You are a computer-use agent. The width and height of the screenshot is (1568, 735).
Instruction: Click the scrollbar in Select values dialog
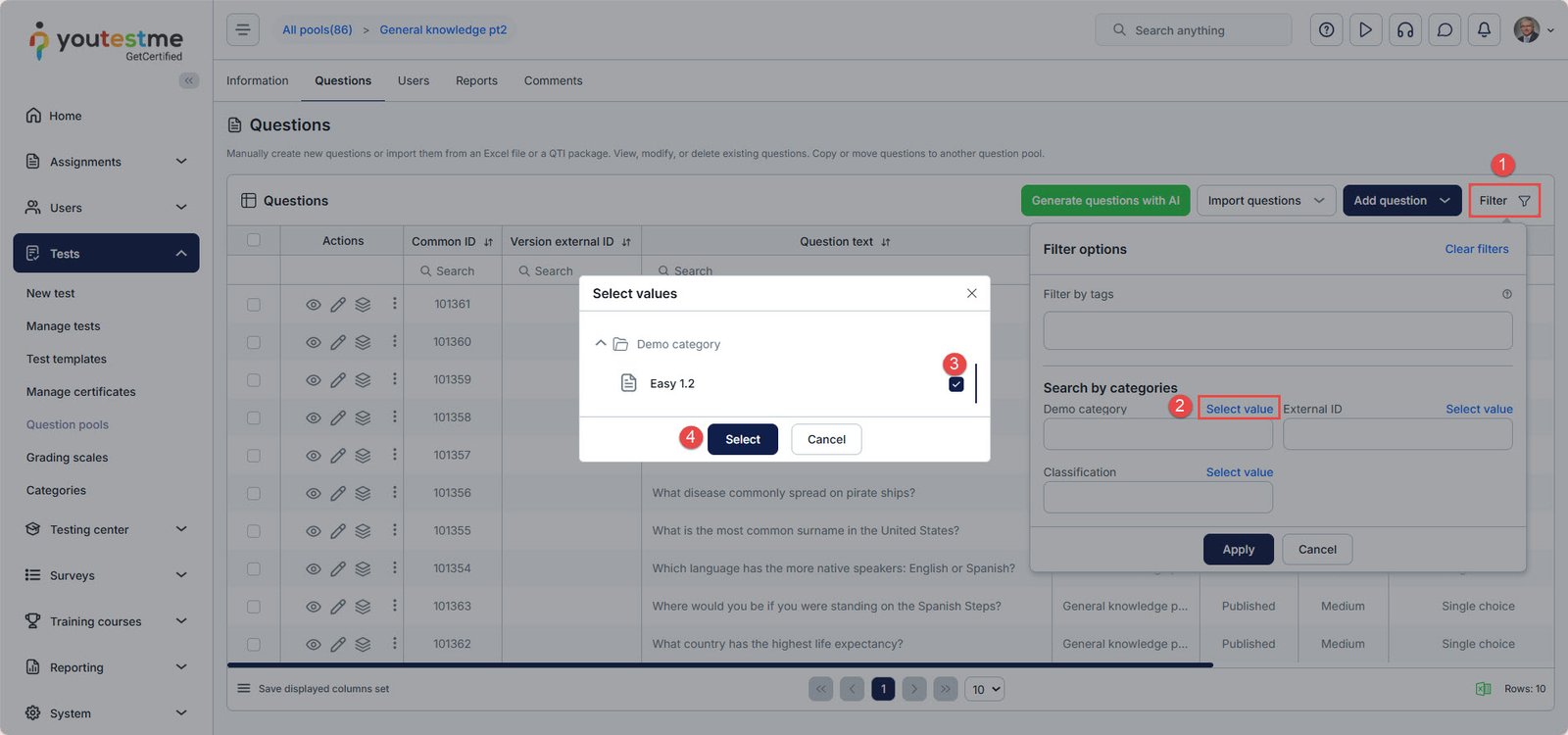point(976,383)
